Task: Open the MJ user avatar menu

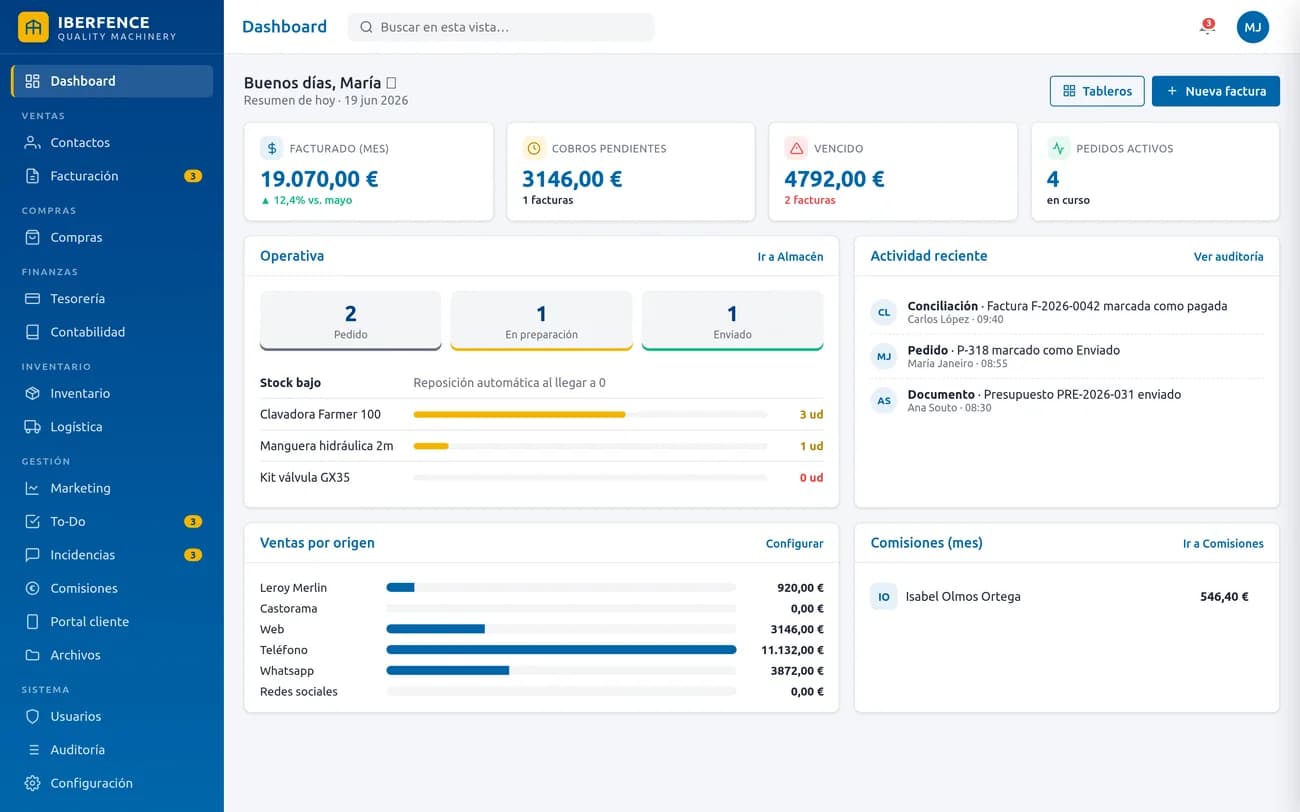Action: click(x=1253, y=27)
